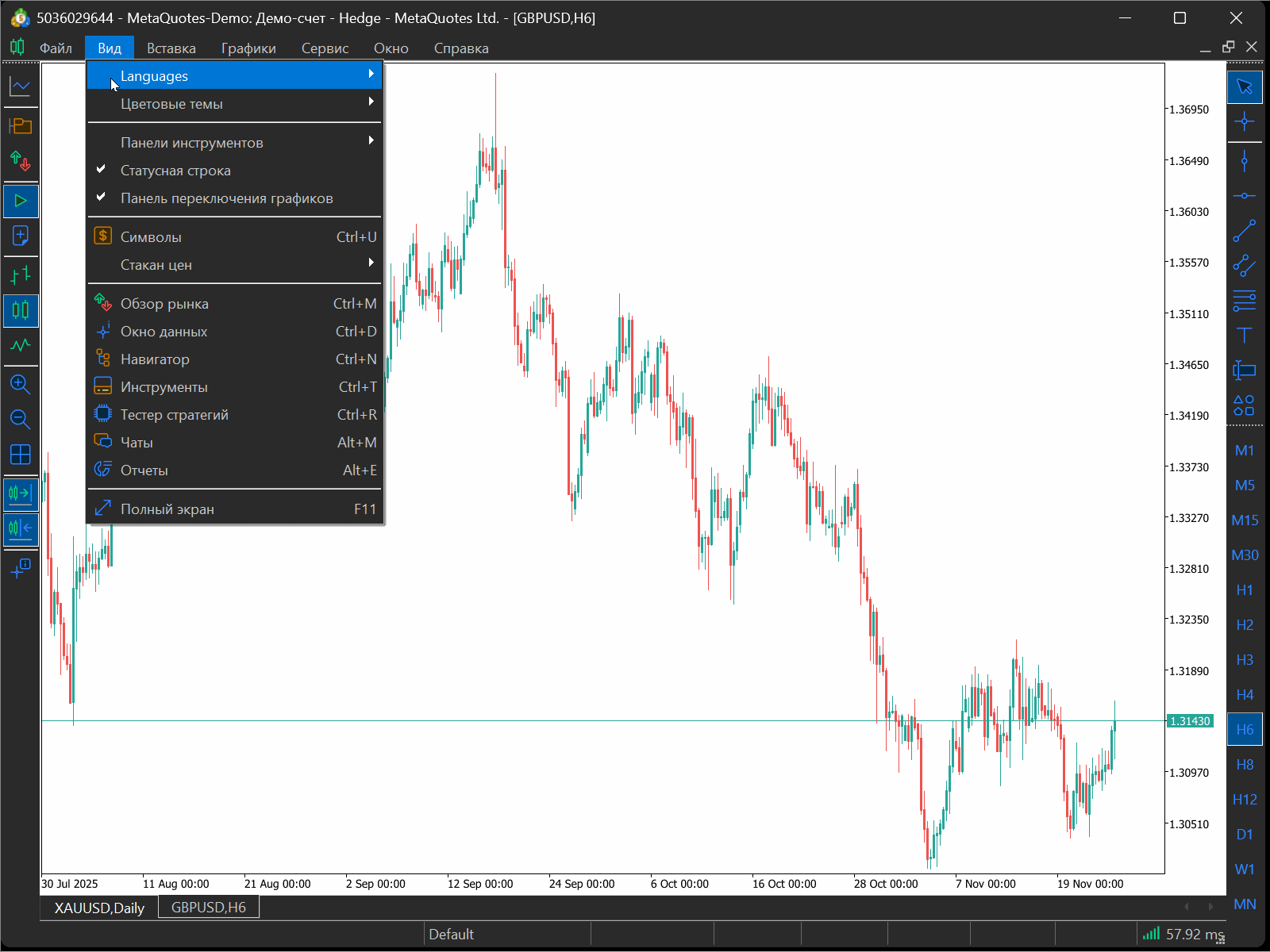Uncheck Статусная строка status bar option
This screenshot has height=952, width=1270.
[x=235, y=171]
